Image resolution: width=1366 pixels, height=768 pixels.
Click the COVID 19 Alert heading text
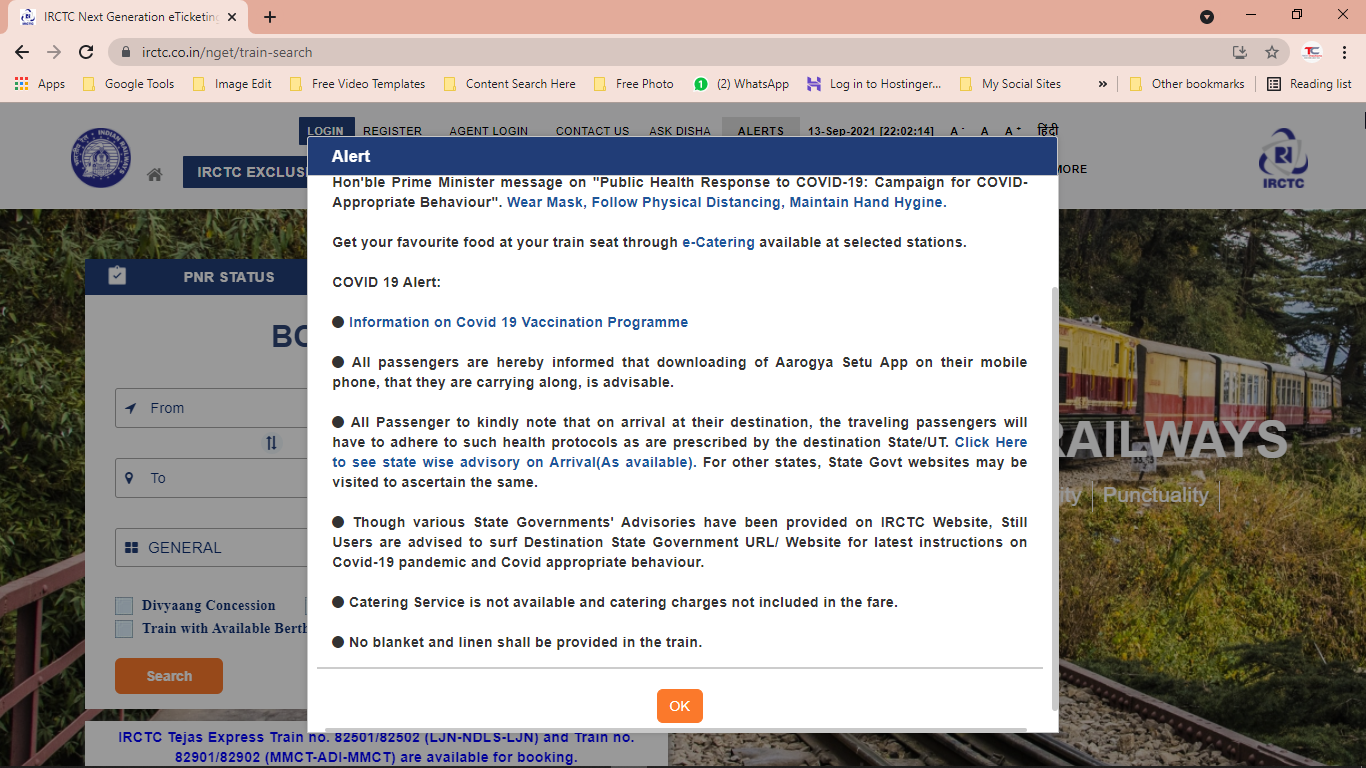tap(387, 282)
